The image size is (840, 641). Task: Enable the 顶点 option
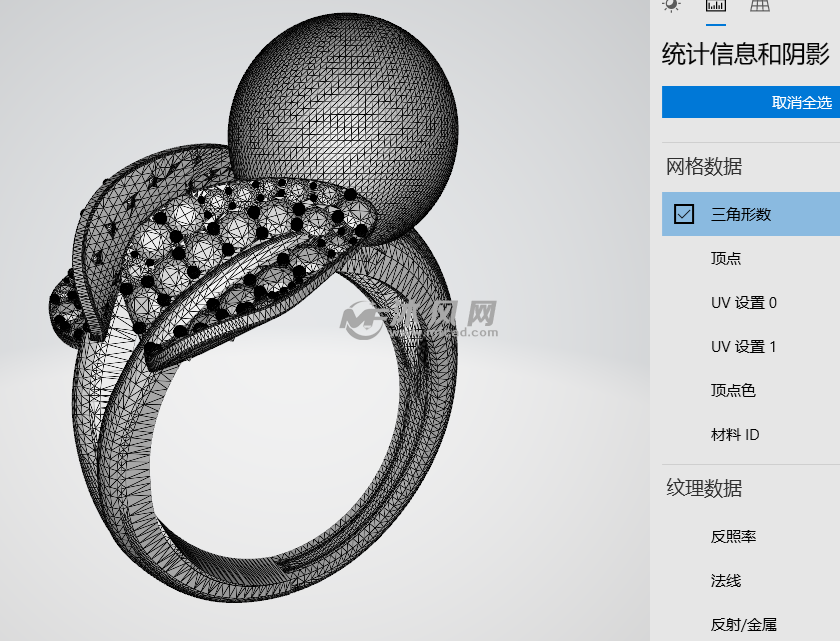tap(726, 258)
